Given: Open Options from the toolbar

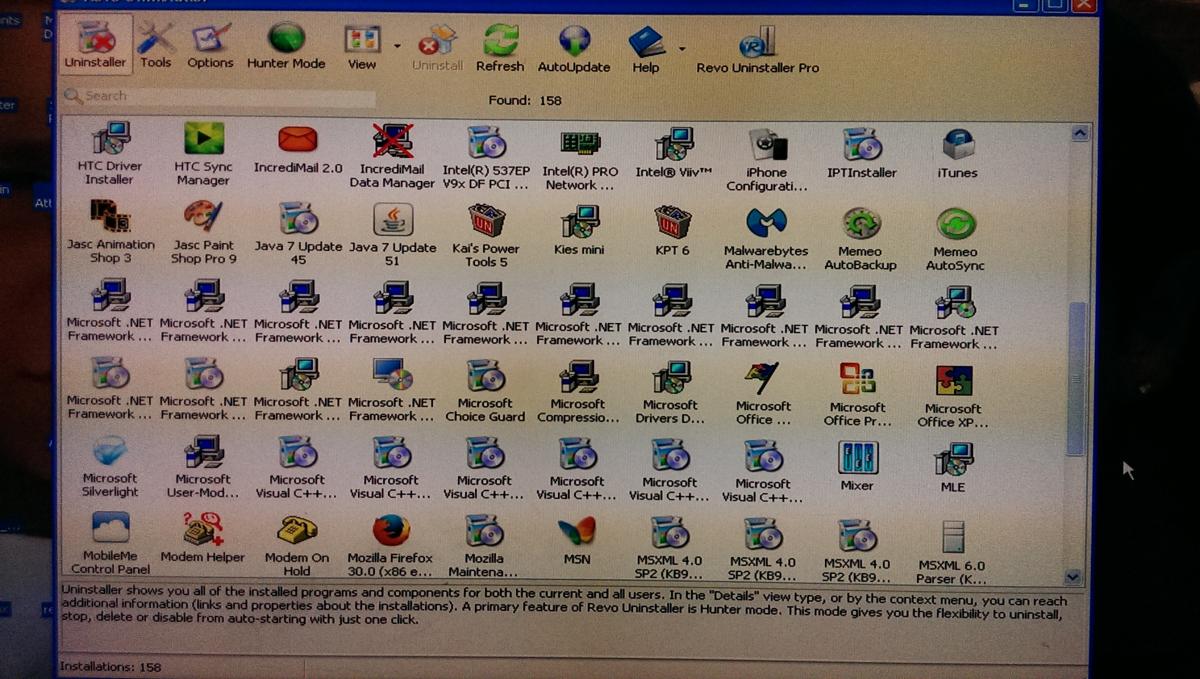Looking at the screenshot, I should tap(210, 46).
